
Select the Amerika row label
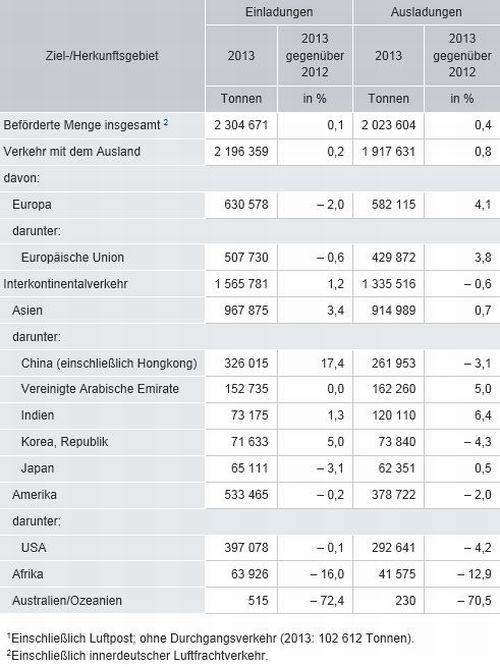pyautogui.click(x=34, y=494)
